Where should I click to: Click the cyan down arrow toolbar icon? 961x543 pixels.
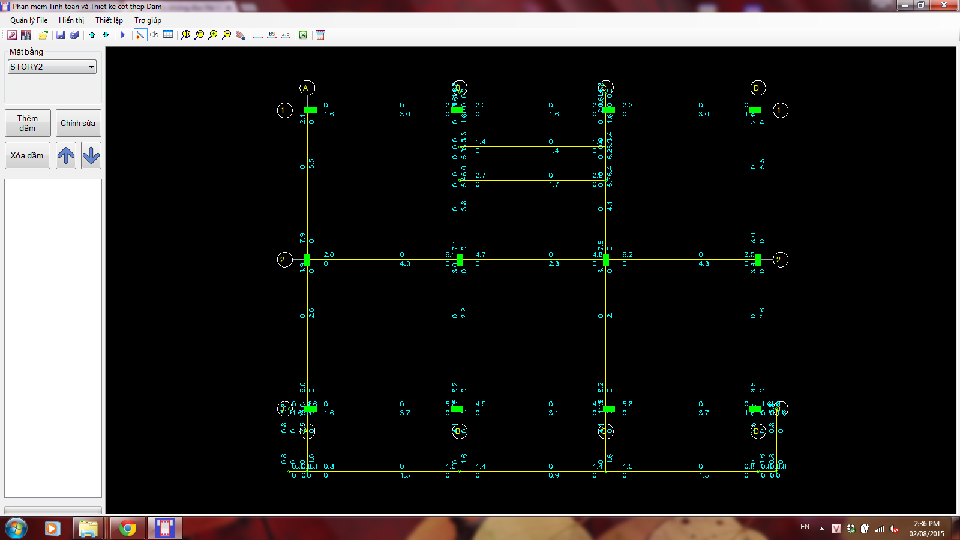pyautogui.click(x=106, y=35)
